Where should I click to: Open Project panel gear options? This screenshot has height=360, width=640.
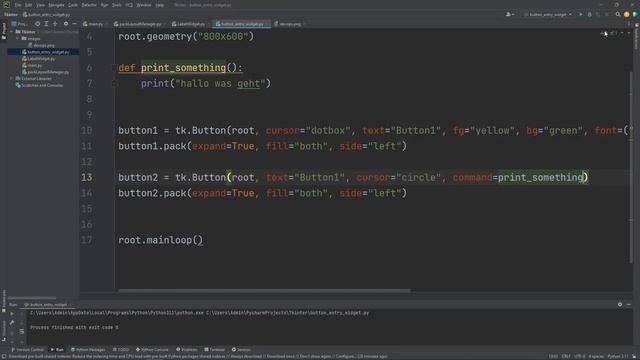coord(66,24)
